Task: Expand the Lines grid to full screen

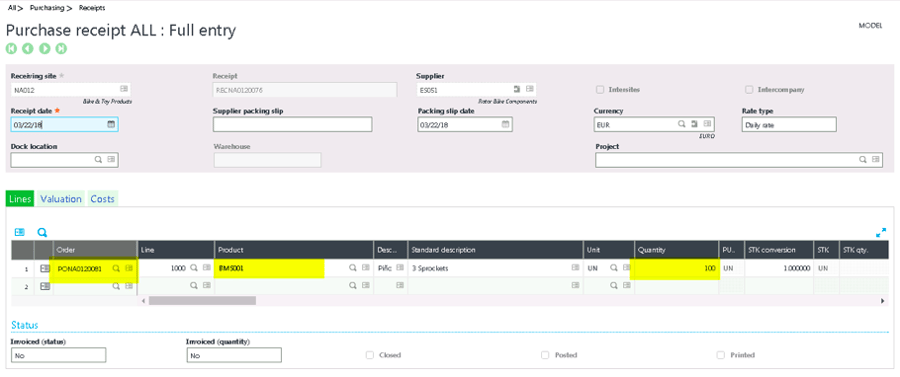Action: [881, 233]
